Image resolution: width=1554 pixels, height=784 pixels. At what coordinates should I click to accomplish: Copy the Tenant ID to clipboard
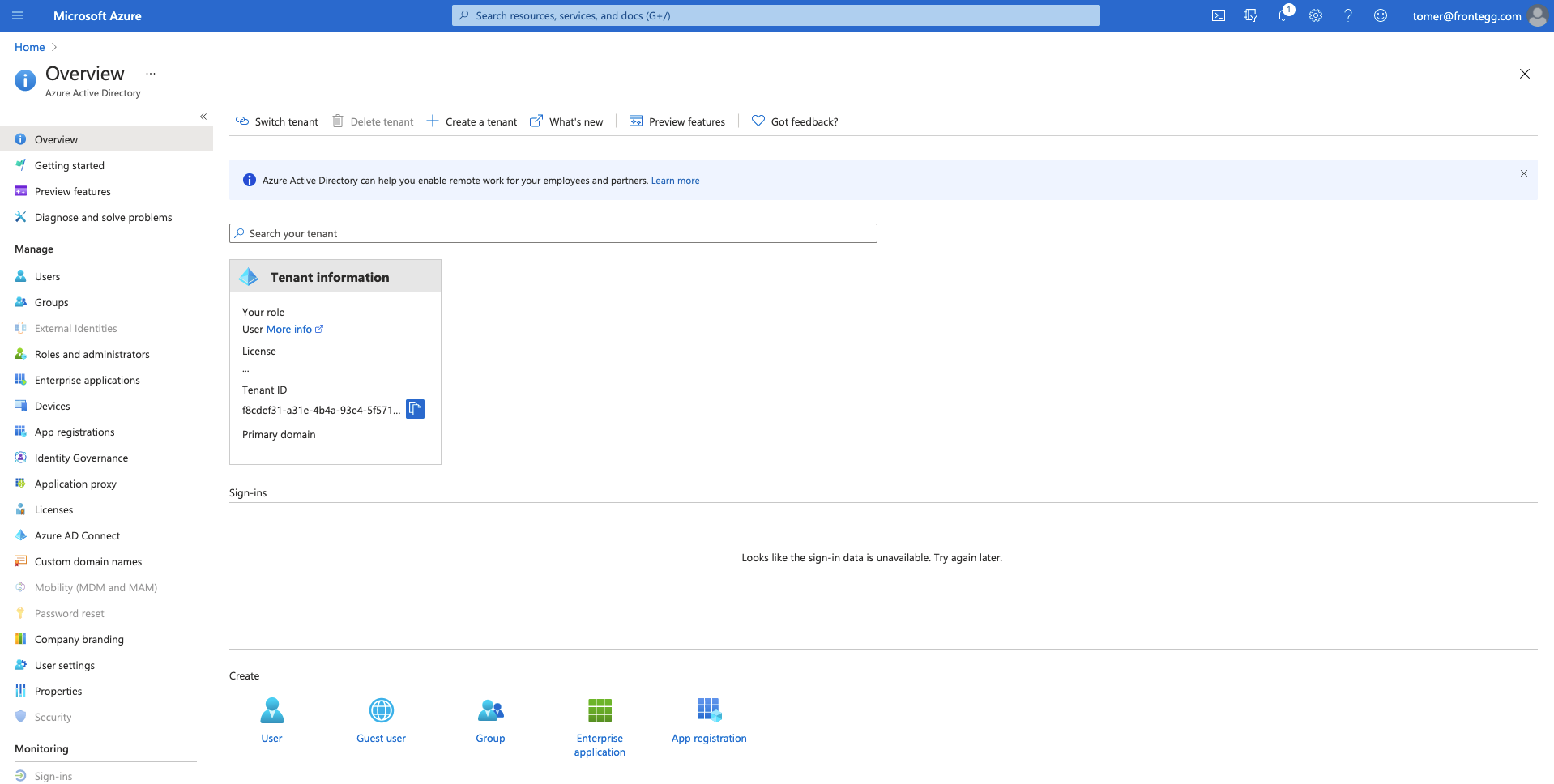tap(415, 409)
